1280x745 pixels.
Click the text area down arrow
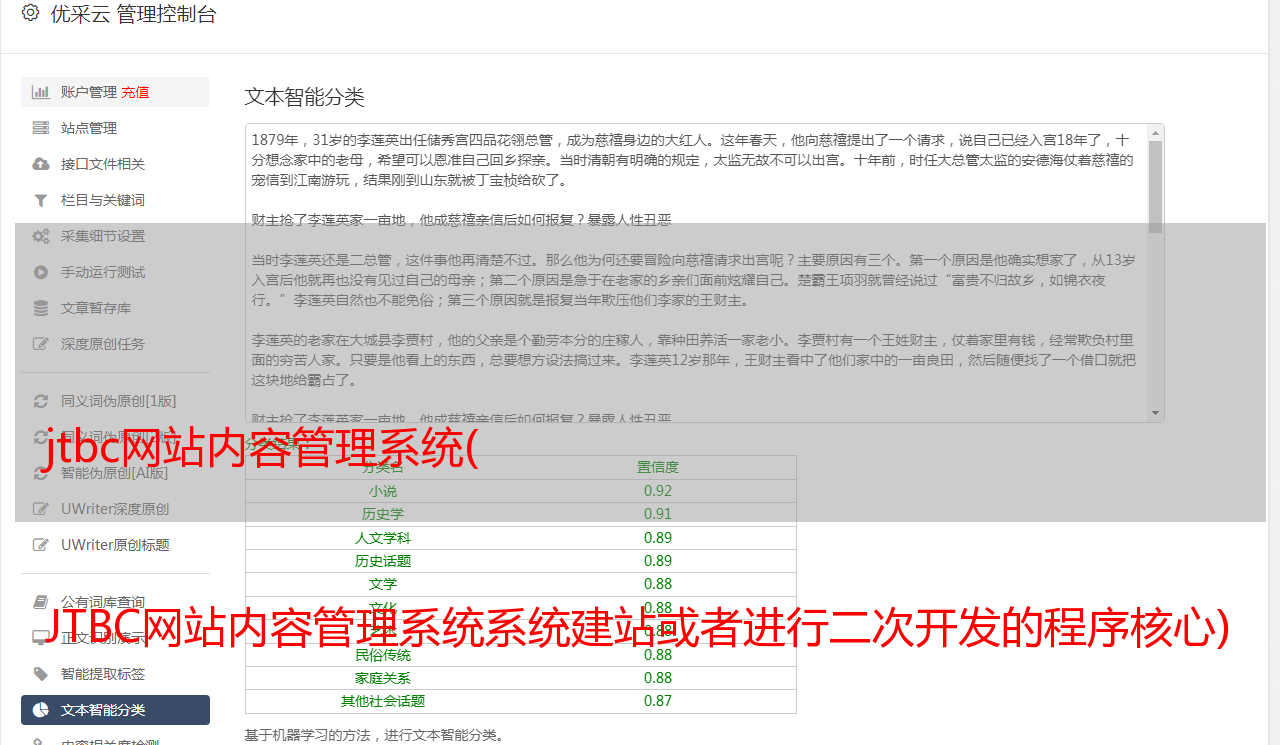[1156, 413]
